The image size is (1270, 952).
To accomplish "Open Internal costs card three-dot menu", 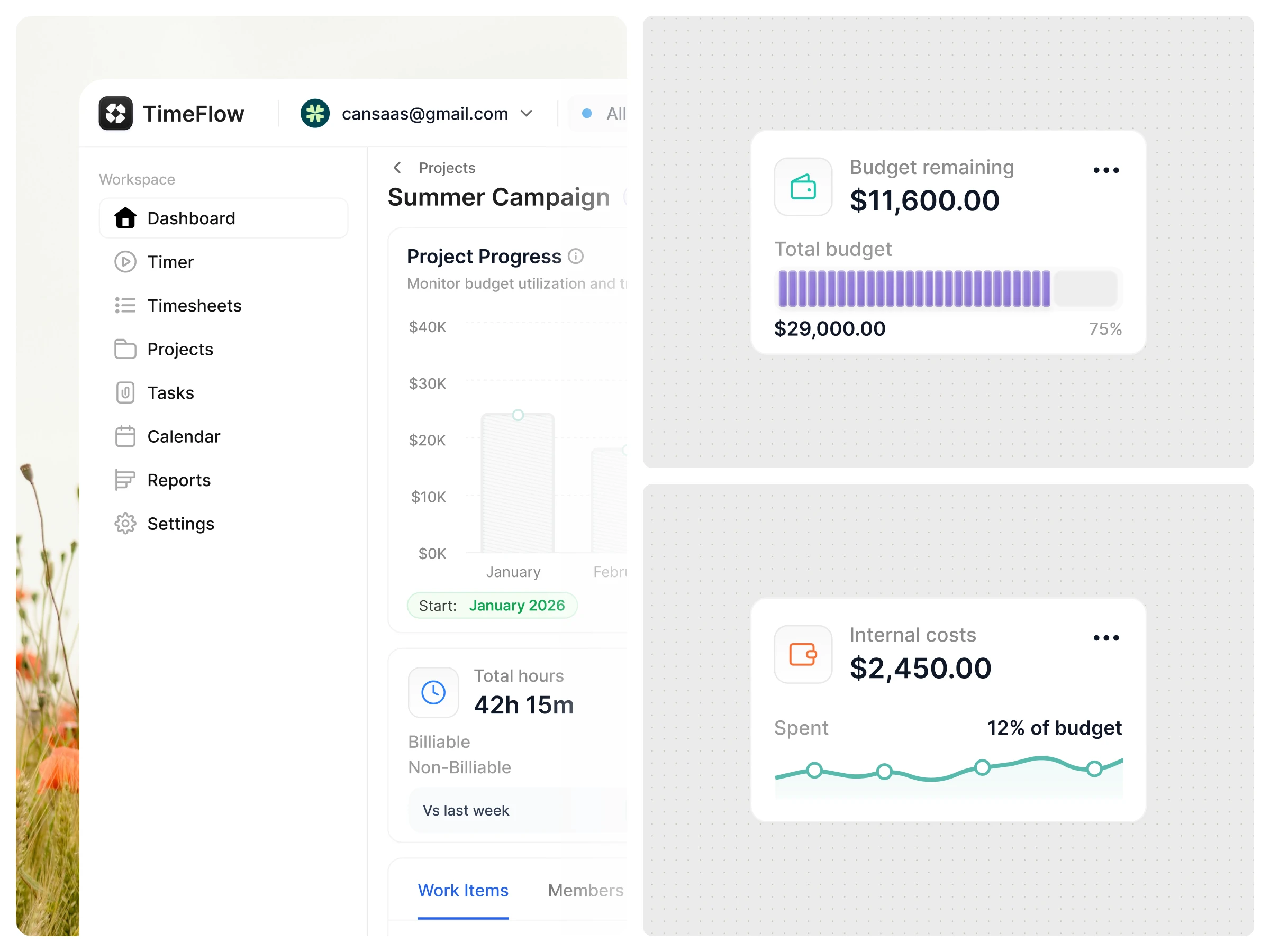I will (1106, 637).
